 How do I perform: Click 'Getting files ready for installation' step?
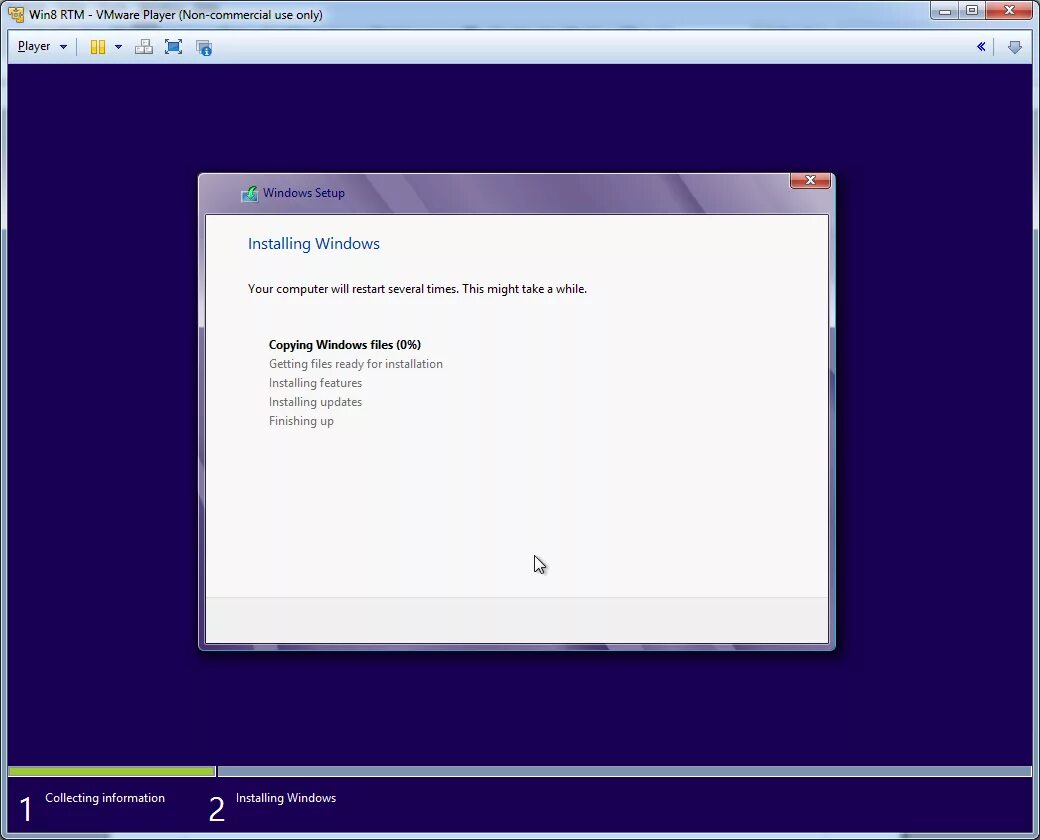356,364
